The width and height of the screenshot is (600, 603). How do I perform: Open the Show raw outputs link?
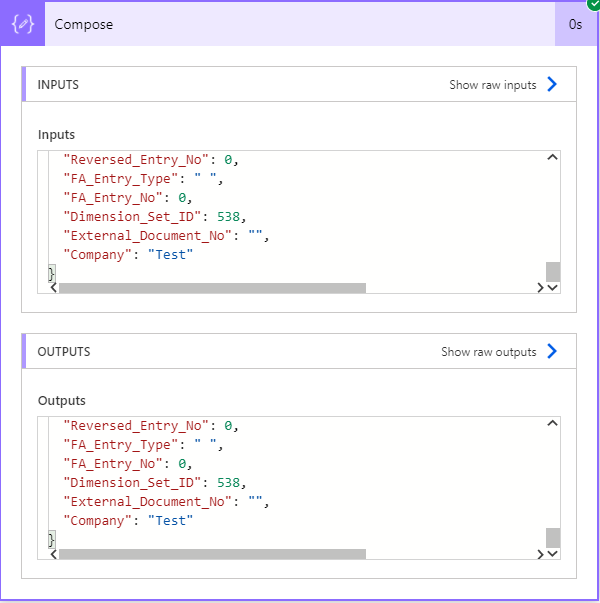click(x=488, y=352)
